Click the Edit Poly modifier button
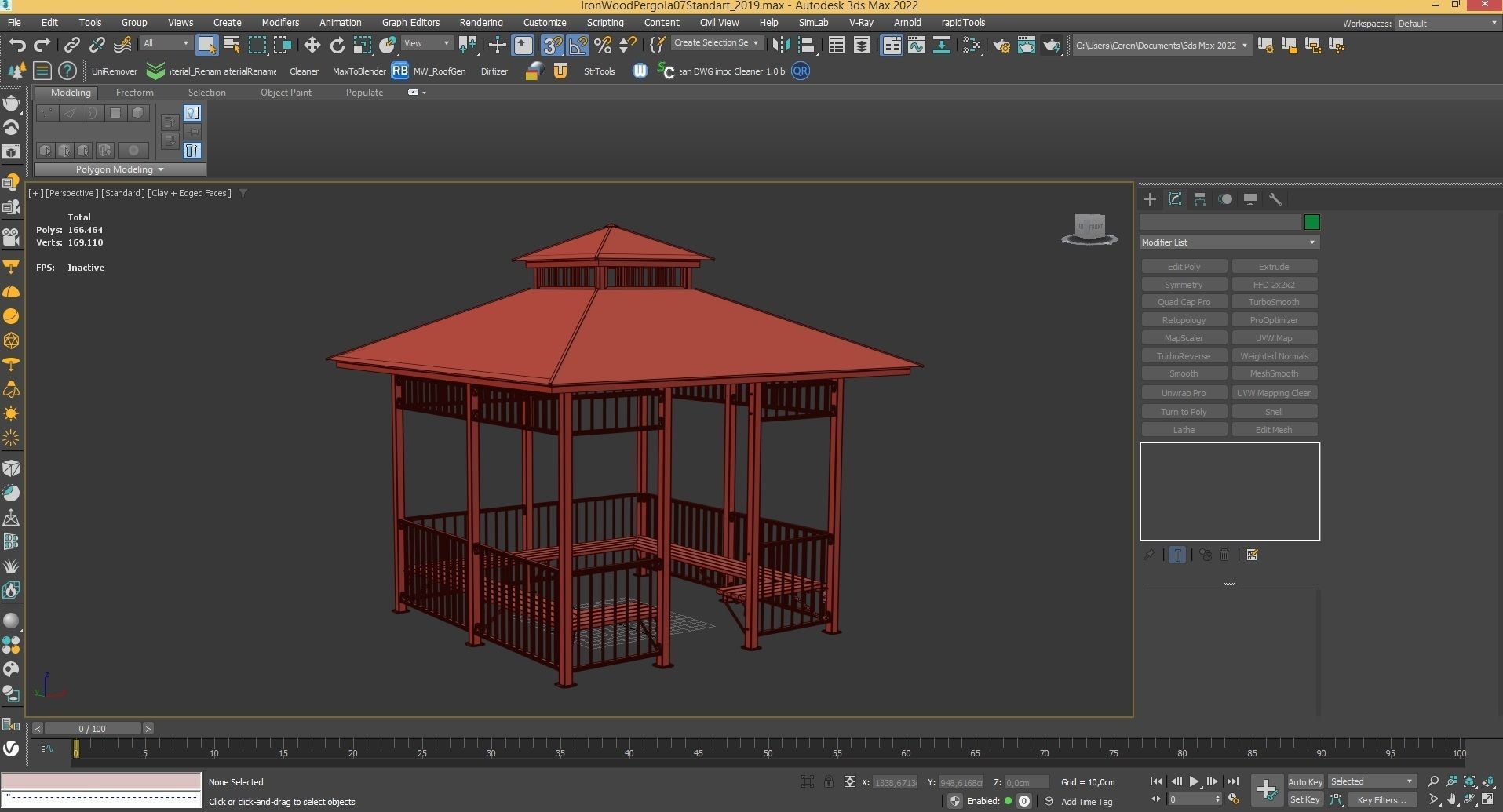 [1184, 267]
